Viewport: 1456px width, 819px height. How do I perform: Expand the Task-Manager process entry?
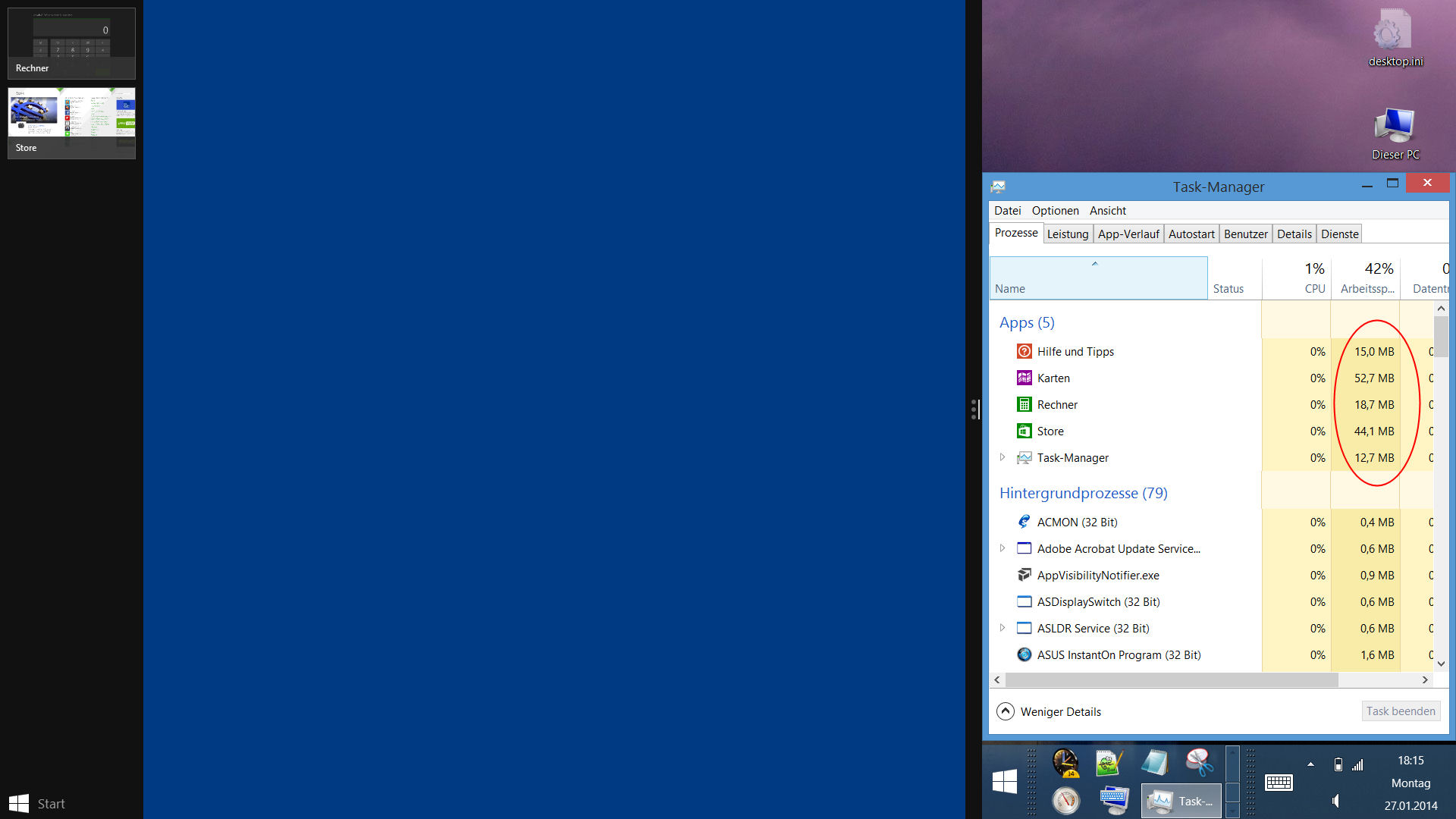coord(1003,457)
